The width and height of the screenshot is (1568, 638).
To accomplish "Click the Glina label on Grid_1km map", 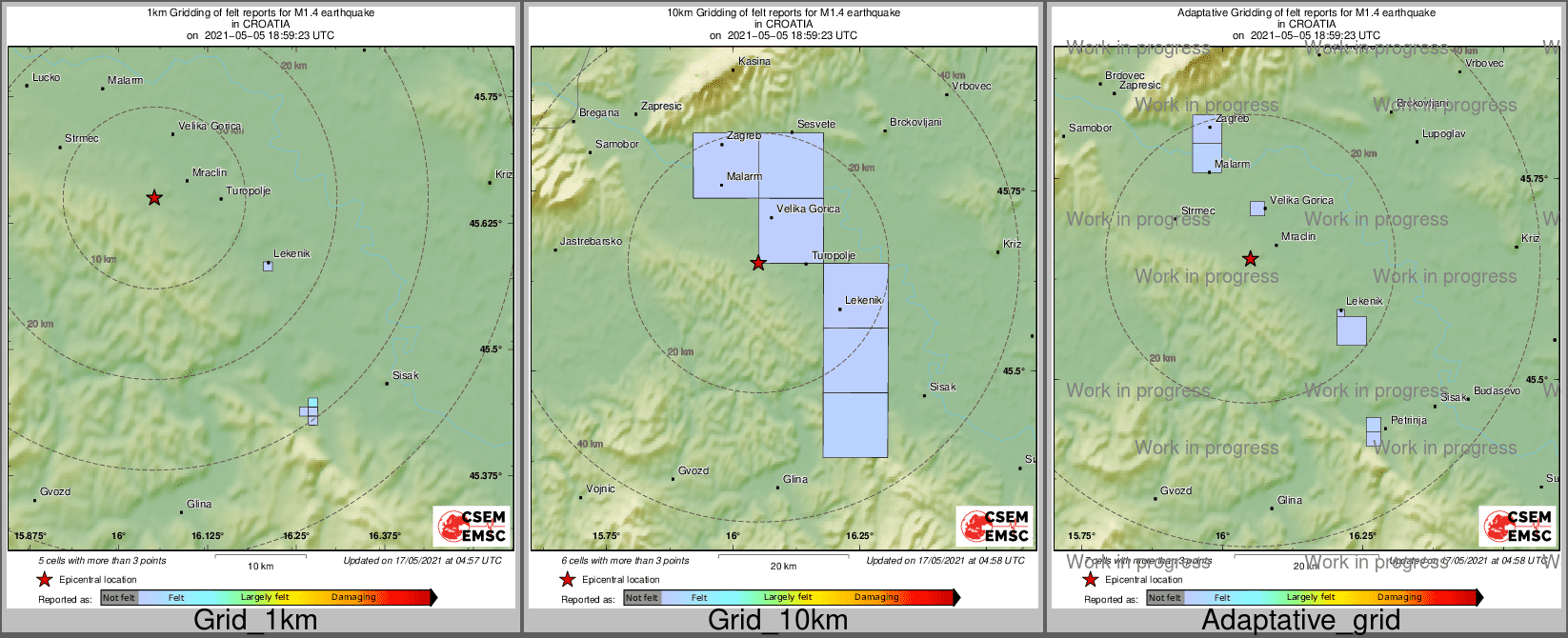I will click(x=199, y=504).
